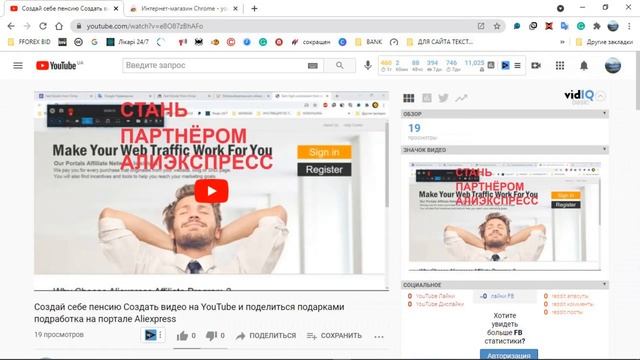Screen dimensions: 640x360
Task: Open the on-screen keyboard in search box
Action: click(x=313, y=65)
